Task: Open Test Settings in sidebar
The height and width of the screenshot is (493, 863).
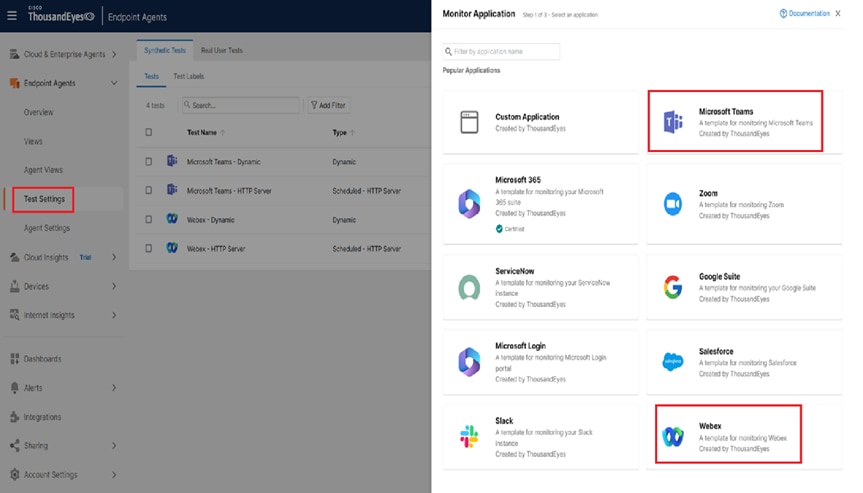Action: (44, 199)
